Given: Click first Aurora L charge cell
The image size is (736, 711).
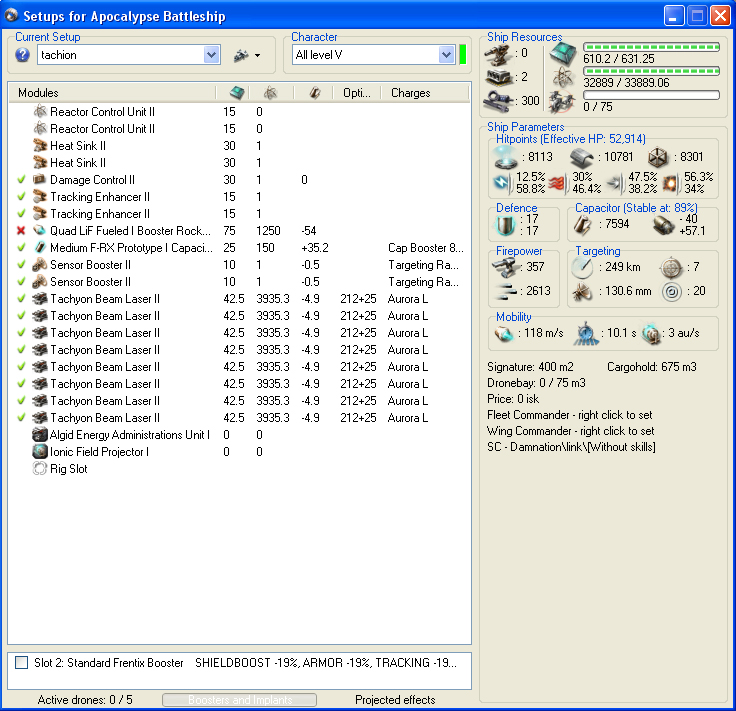Looking at the screenshot, I should pyautogui.click(x=408, y=299).
